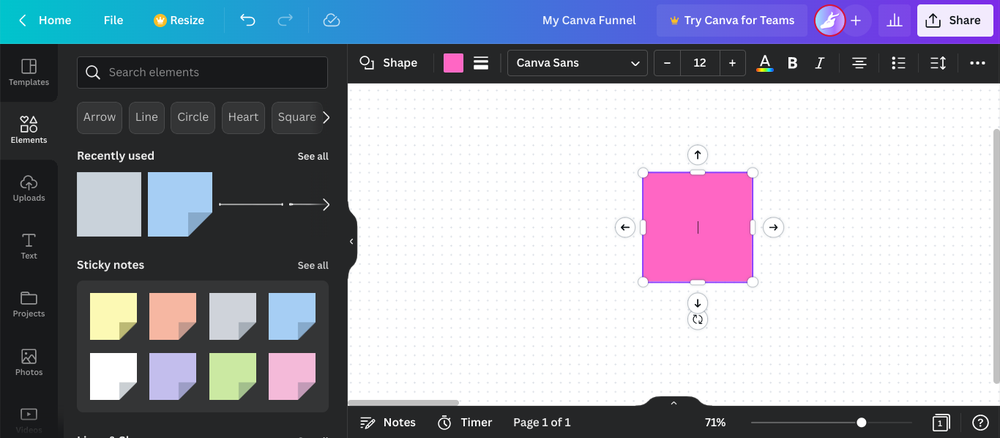Change text alignment

pyautogui.click(x=859, y=63)
